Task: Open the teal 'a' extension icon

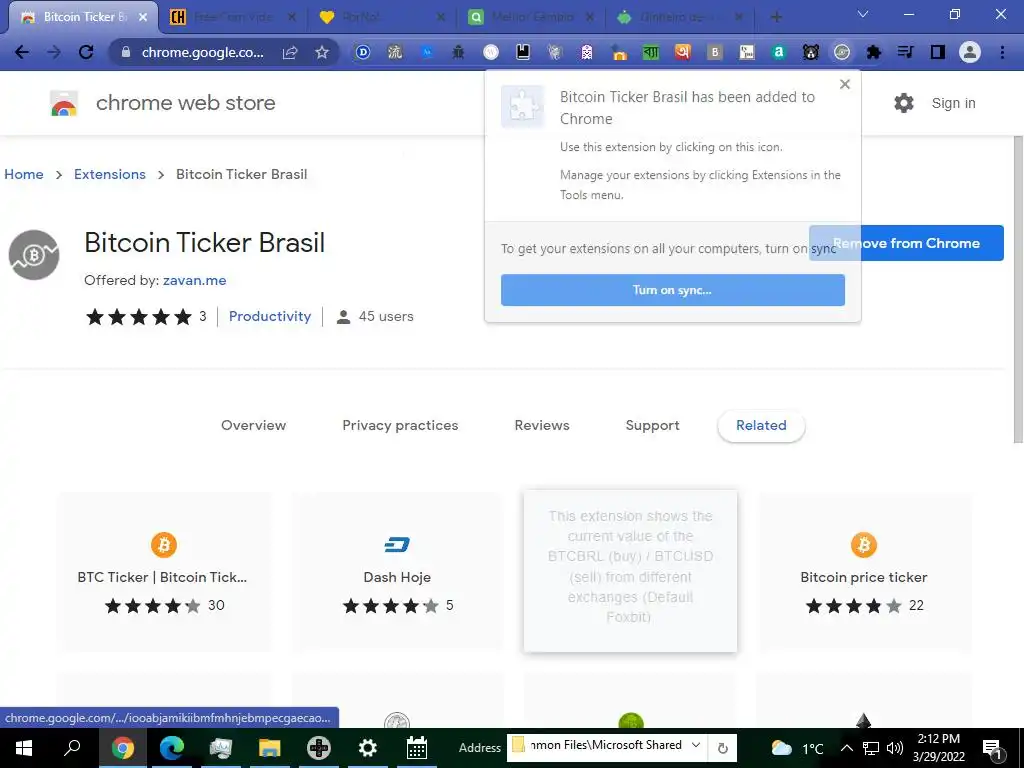Action: tap(778, 52)
